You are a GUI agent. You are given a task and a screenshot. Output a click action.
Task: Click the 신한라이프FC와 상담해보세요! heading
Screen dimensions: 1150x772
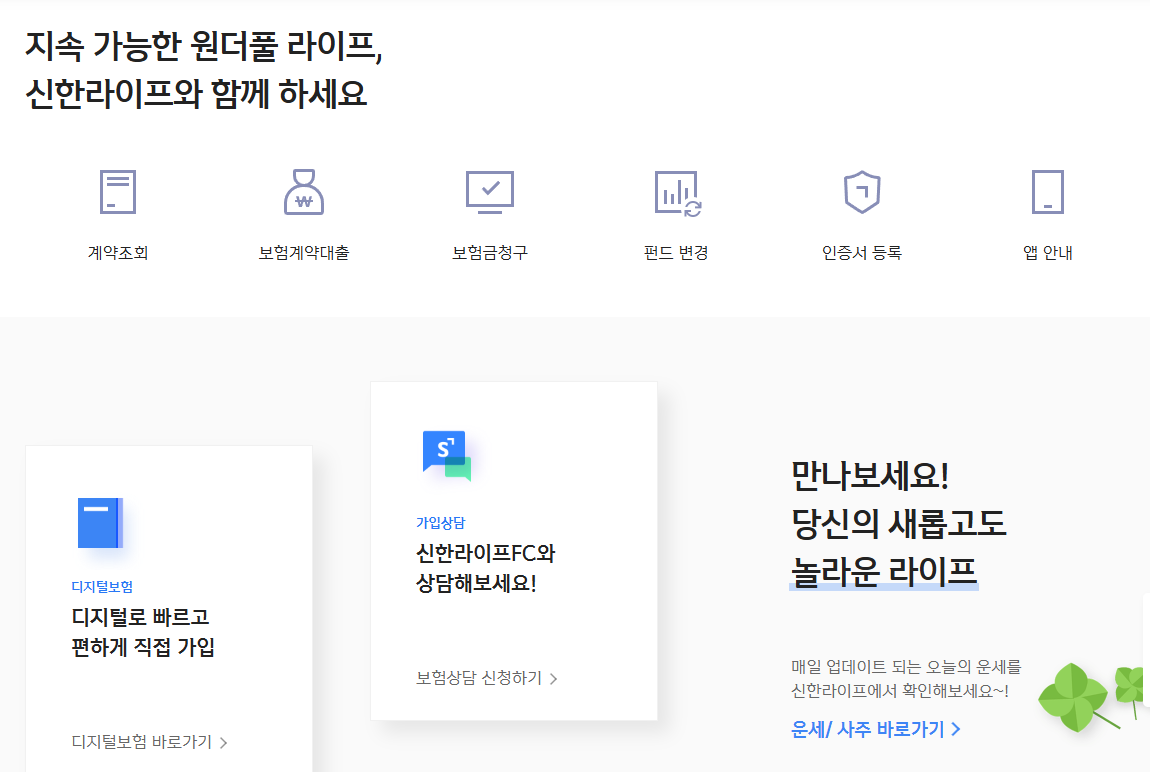pos(486,568)
